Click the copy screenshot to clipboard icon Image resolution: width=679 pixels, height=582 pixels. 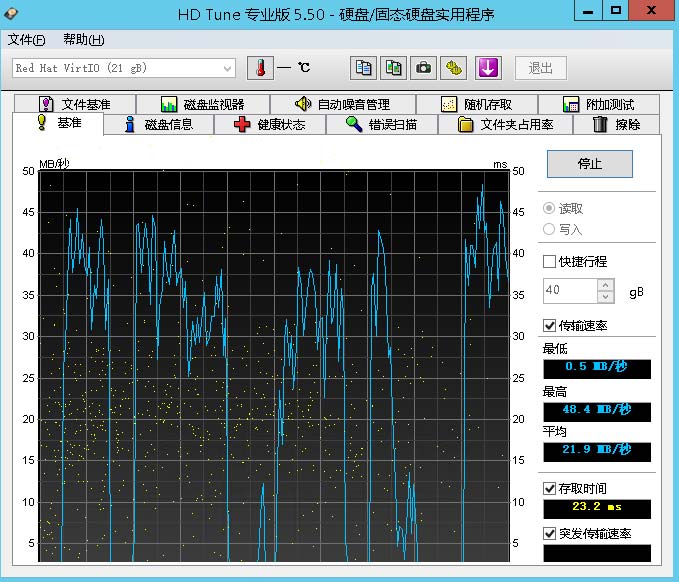coord(393,68)
